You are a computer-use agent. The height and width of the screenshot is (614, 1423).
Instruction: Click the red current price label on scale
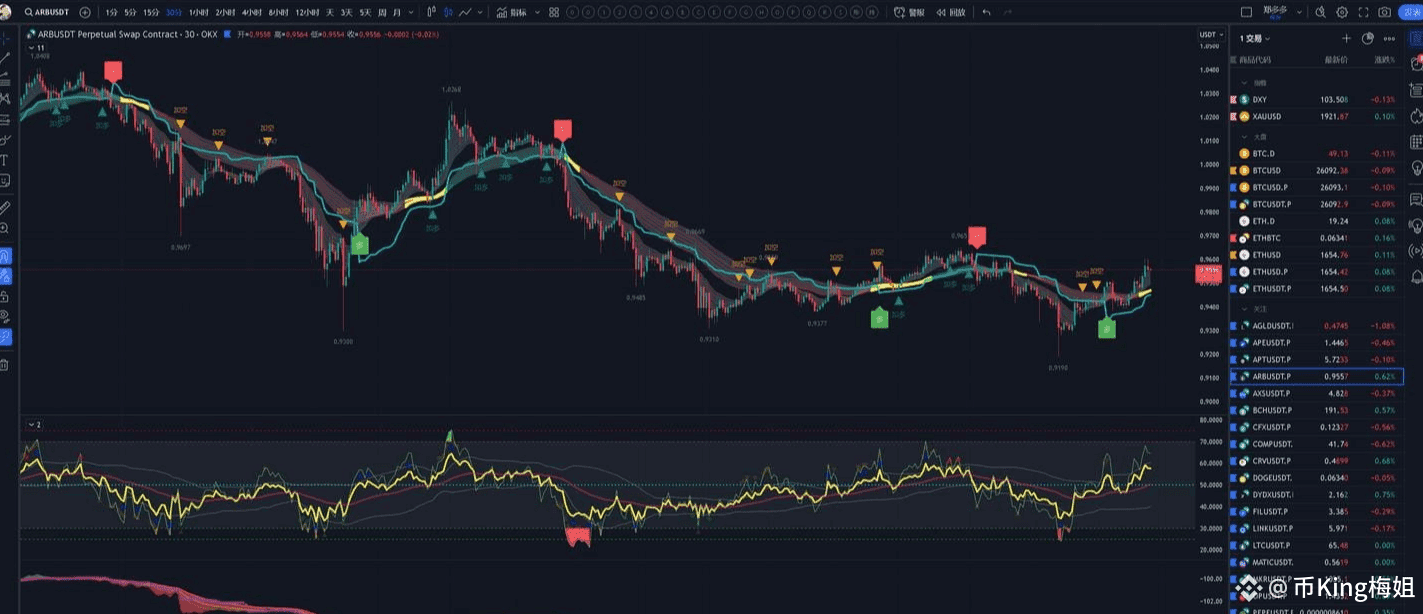(1210, 276)
